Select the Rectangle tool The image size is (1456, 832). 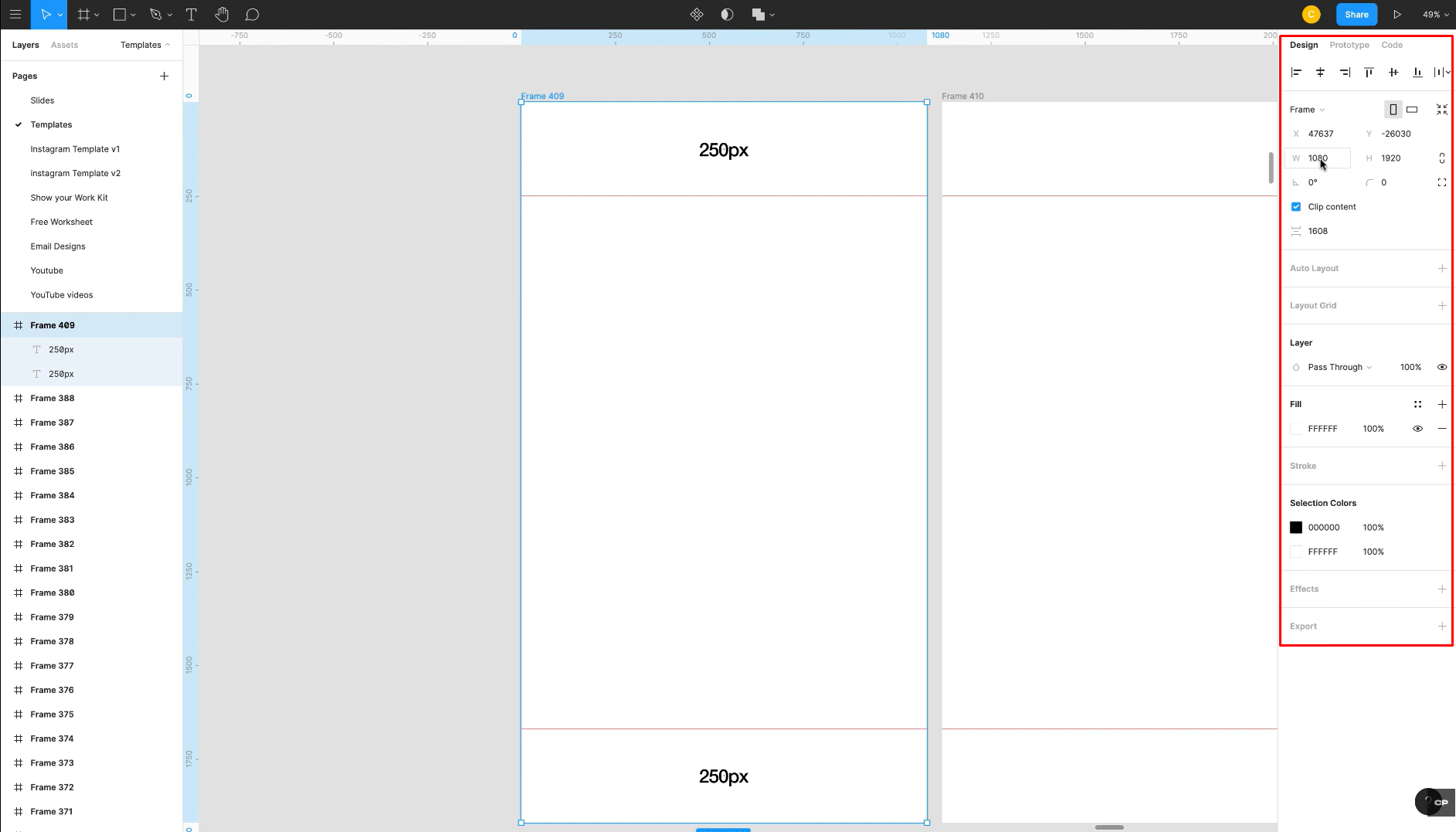tap(118, 14)
